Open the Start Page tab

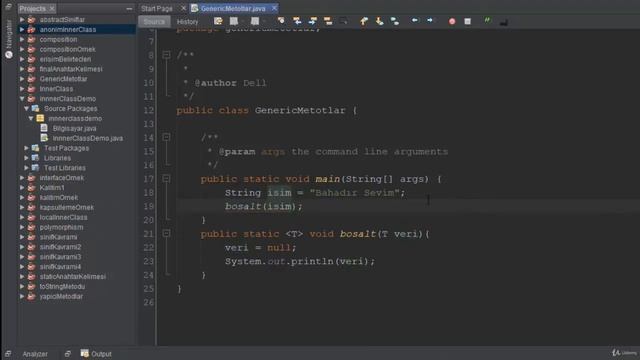(x=157, y=9)
